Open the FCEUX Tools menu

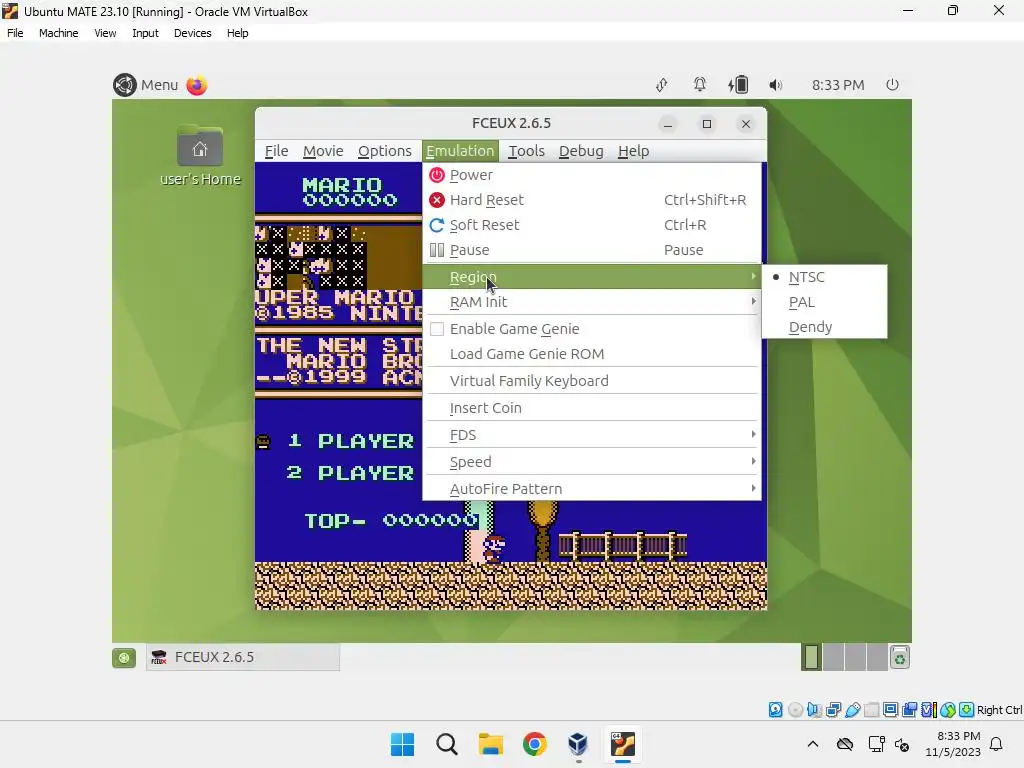point(526,151)
